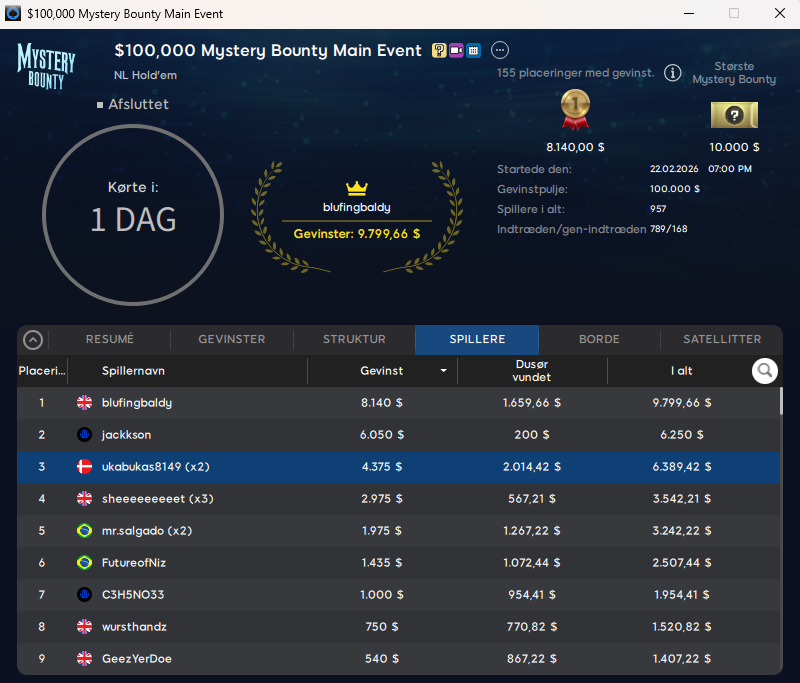Viewport: 800px width, 683px height.
Task: Go to the Satellitter tab
Action: coord(722,339)
